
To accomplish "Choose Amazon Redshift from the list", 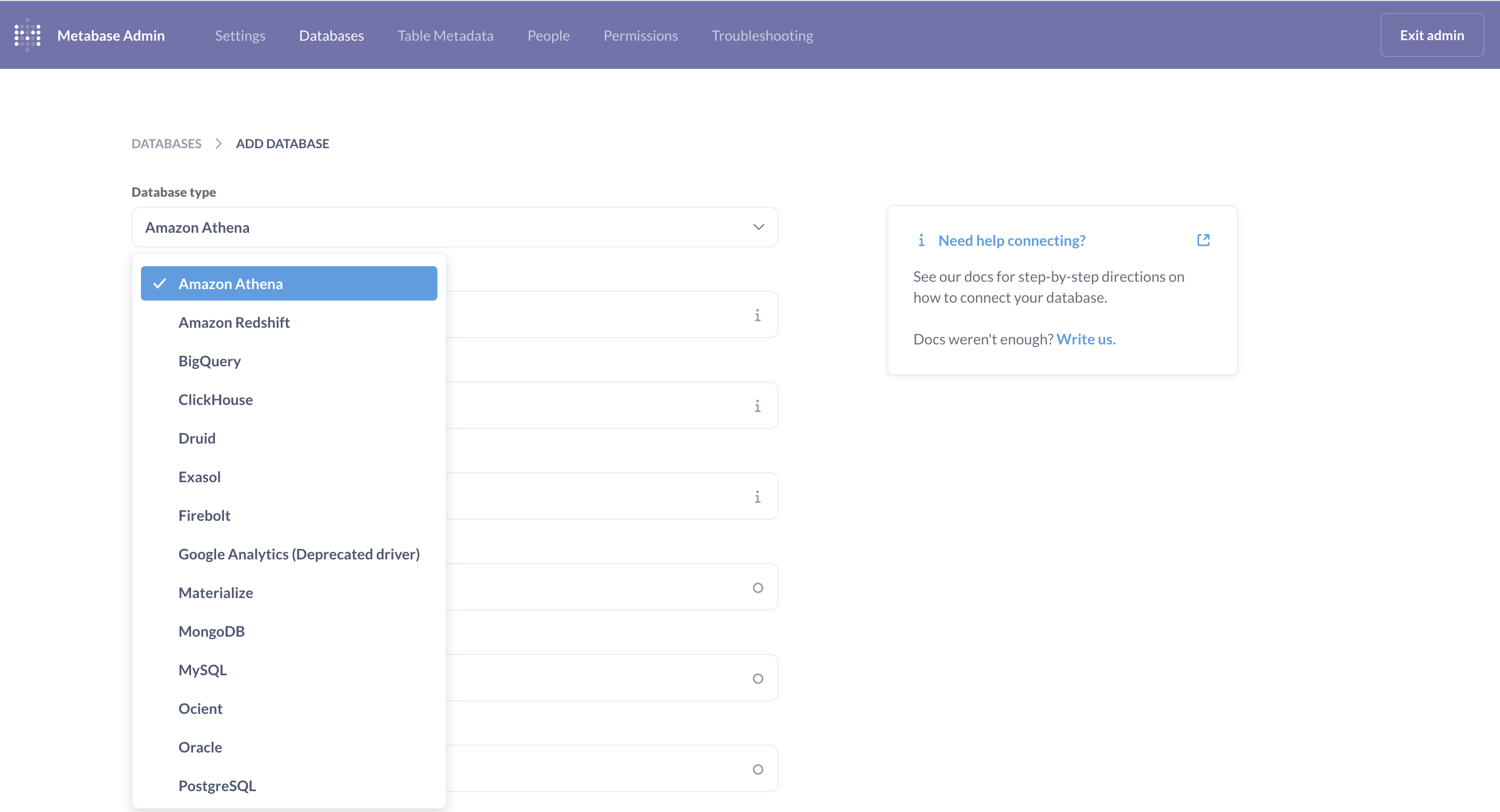I will (289, 322).
